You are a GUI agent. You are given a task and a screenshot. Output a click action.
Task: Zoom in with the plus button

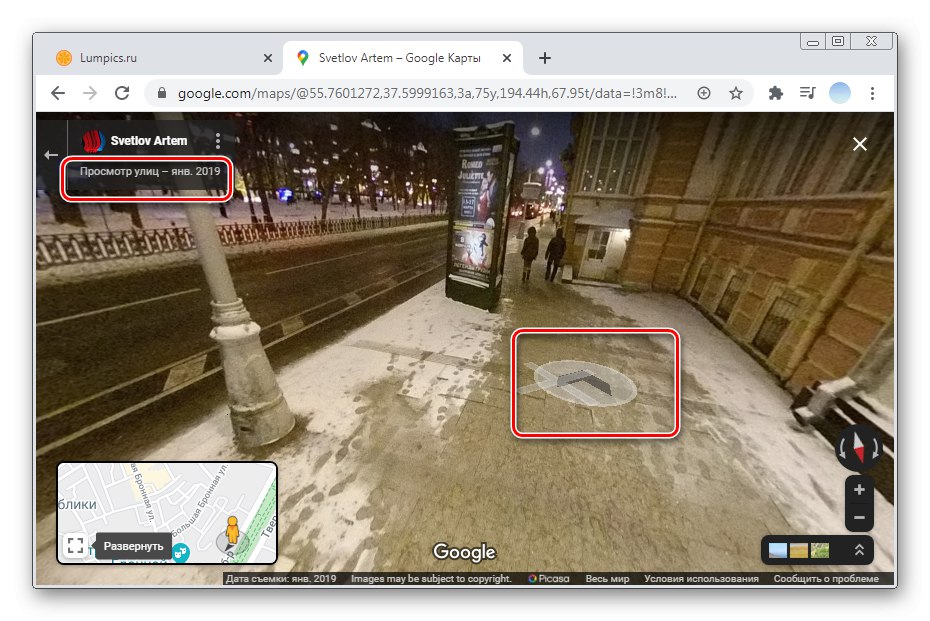(x=859, y=490)
